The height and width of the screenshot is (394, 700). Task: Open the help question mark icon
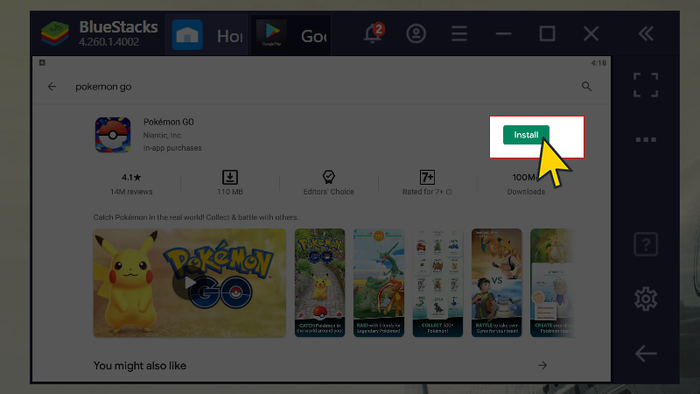coord(646,244)
